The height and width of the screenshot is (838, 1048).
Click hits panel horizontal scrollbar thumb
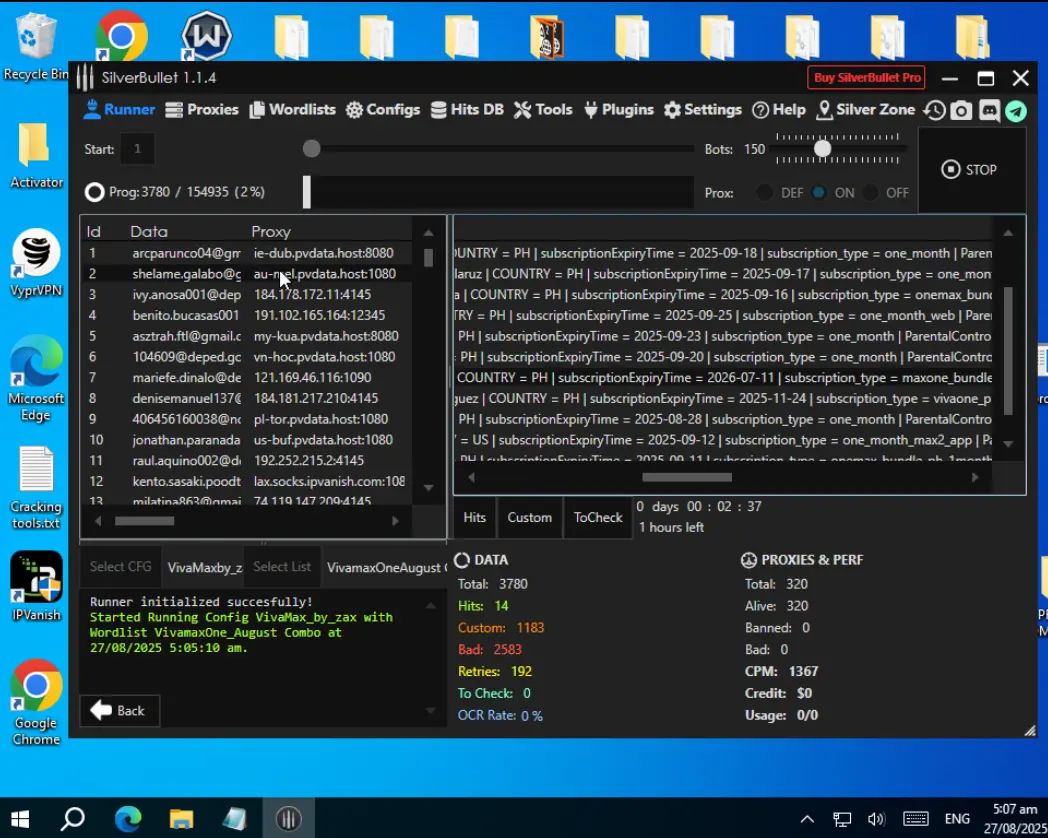point(686,477)
